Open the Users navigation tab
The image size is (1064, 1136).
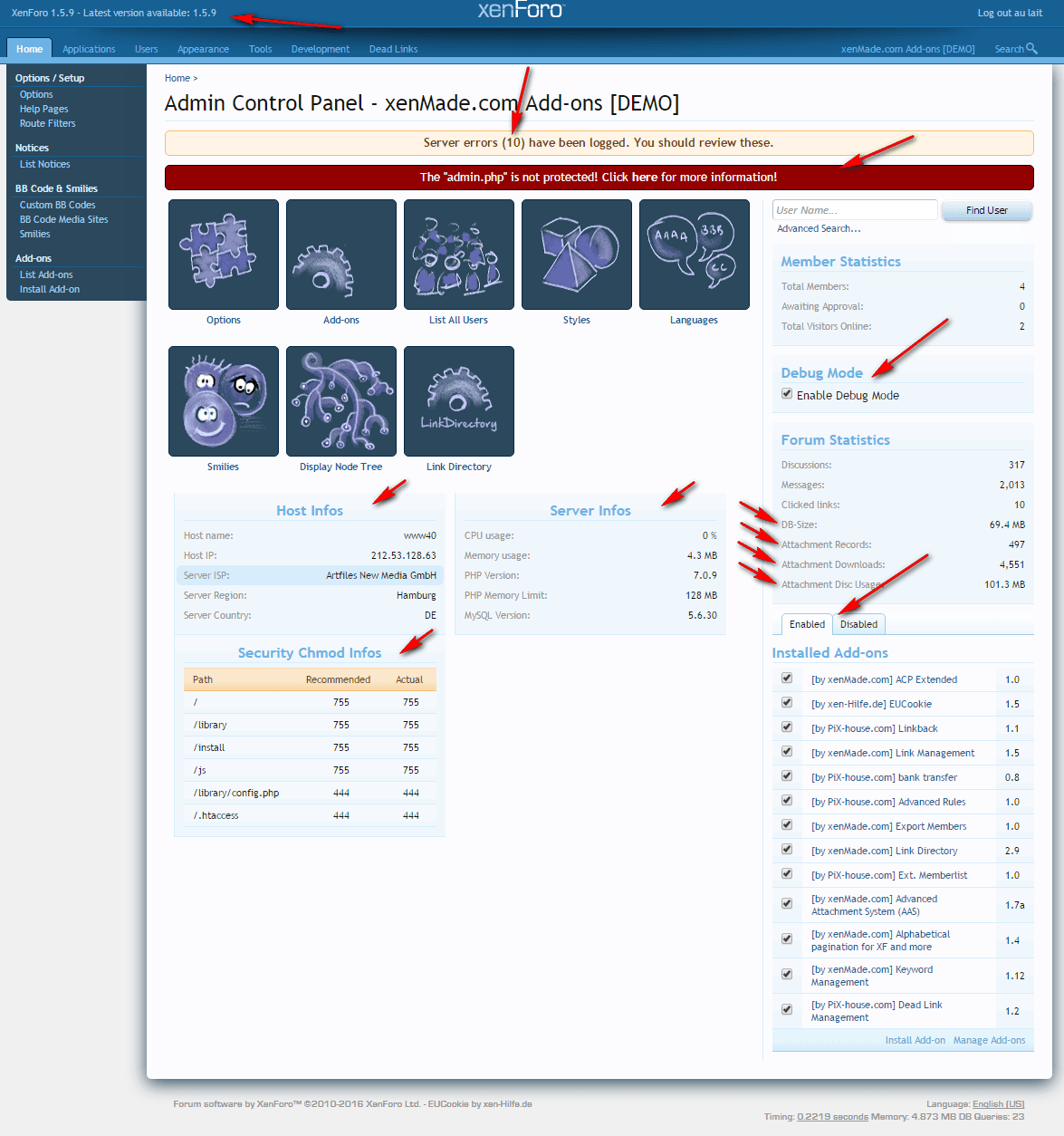(x=146, y=49)
